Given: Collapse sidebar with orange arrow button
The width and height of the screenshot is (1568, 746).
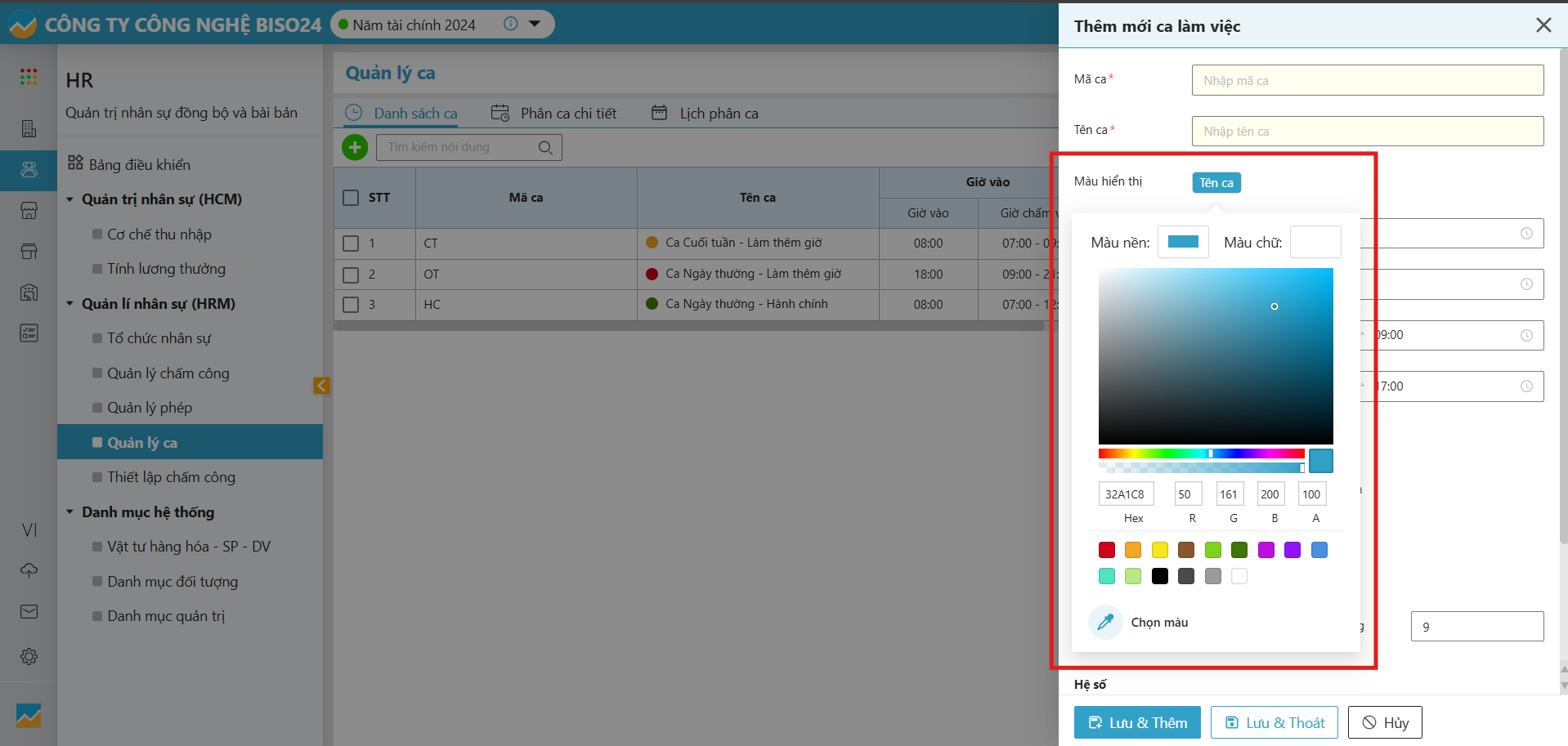Looking at the screenshot, I should (321, 386).
